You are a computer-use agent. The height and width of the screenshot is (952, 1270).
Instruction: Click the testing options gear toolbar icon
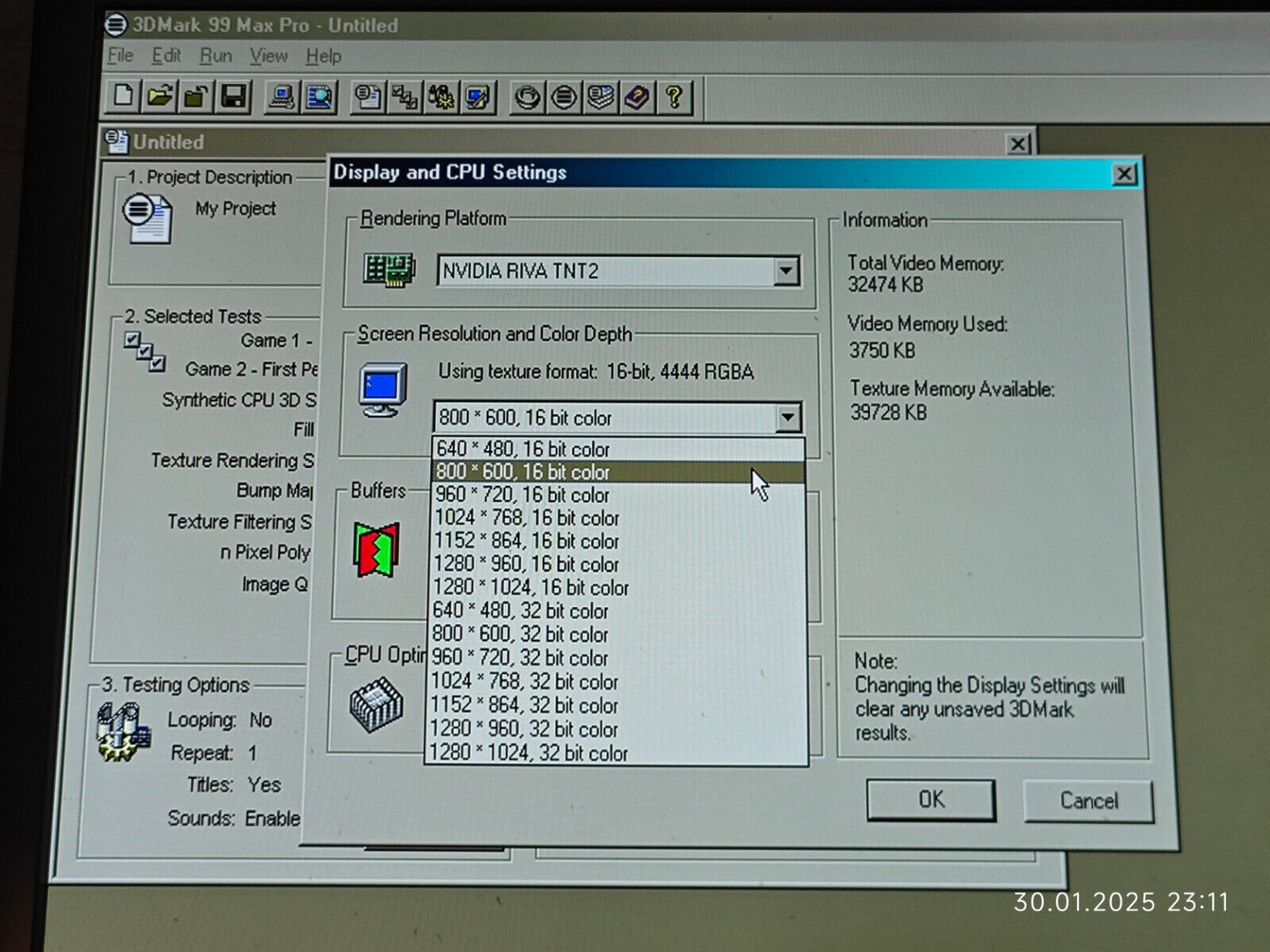[441, 98]
